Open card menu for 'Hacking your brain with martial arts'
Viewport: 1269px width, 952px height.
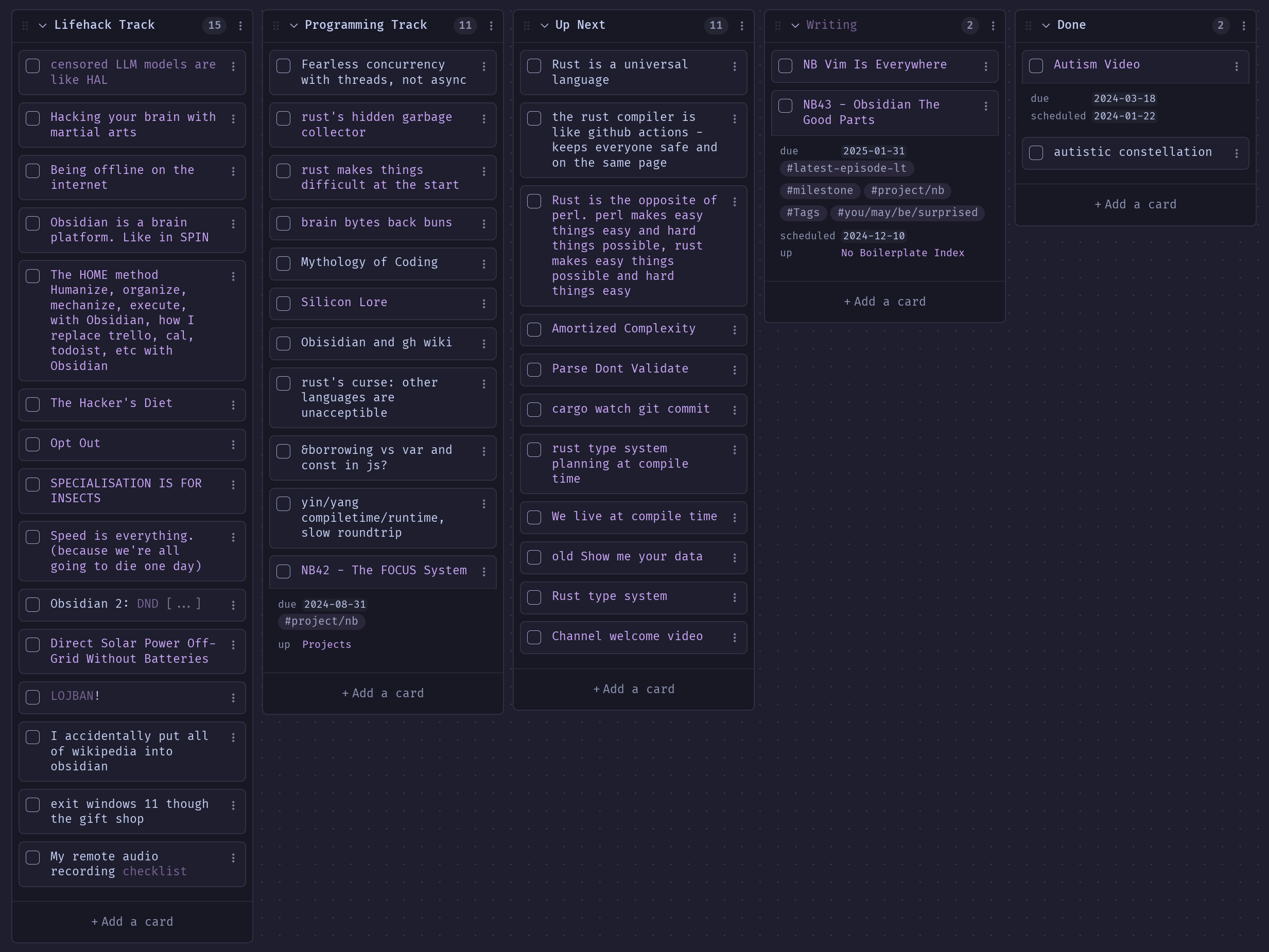[234, 119]
